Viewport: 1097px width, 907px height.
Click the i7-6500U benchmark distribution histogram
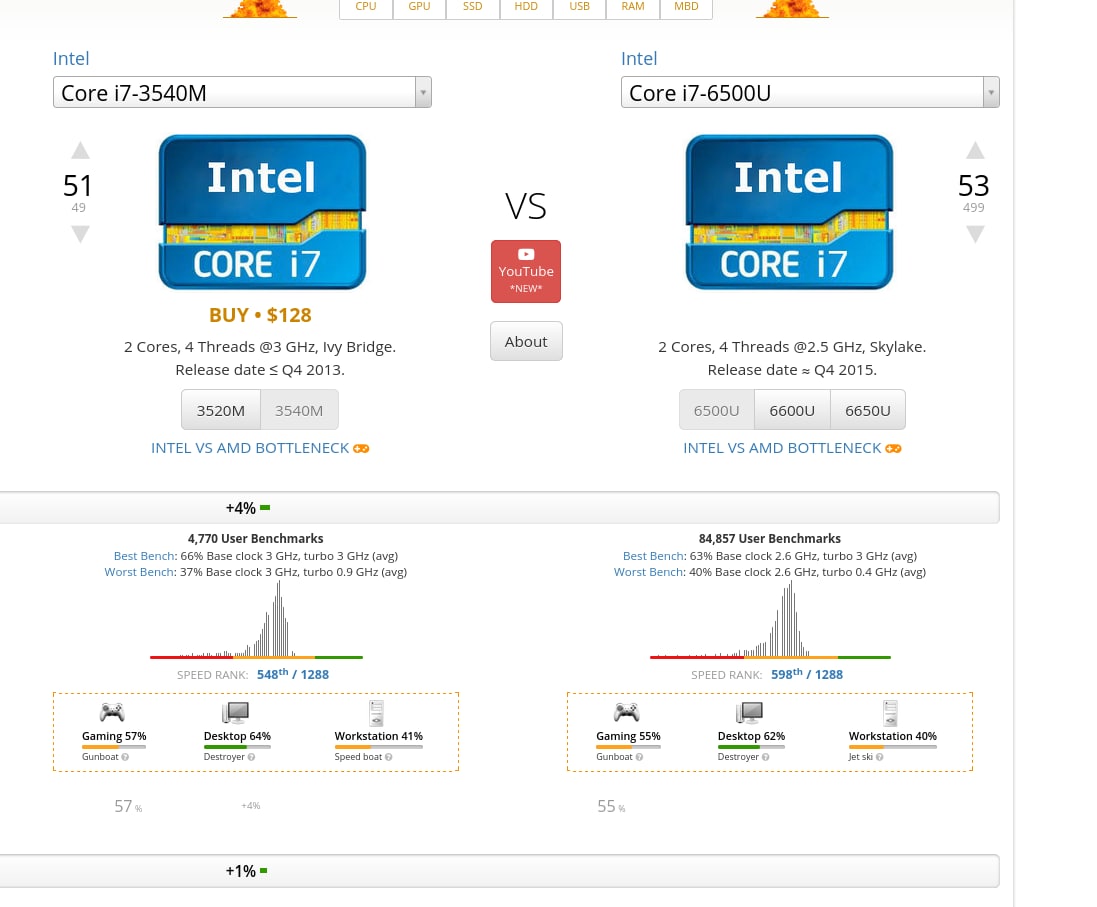770,620
